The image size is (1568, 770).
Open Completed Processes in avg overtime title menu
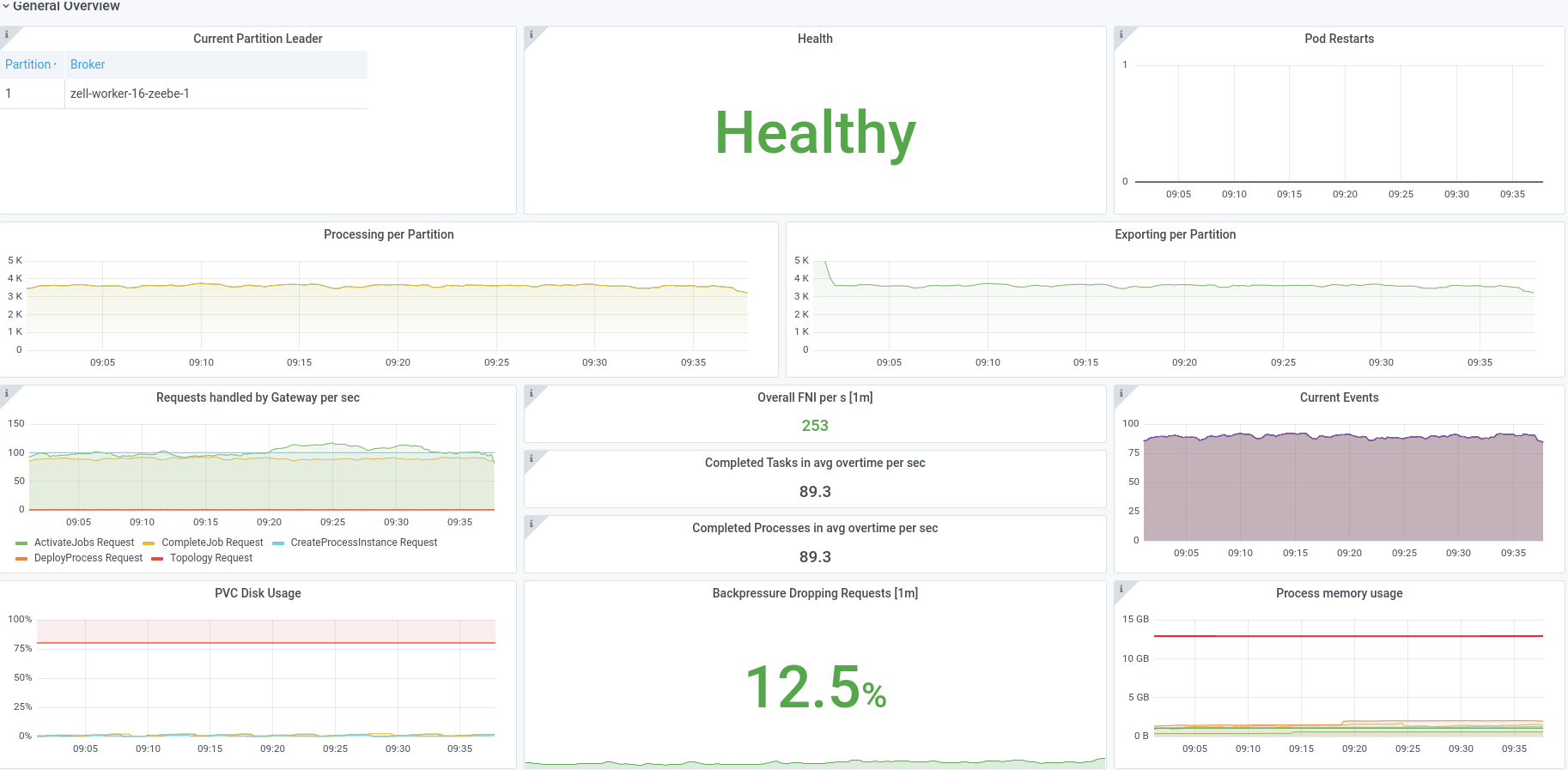(815, 528)
